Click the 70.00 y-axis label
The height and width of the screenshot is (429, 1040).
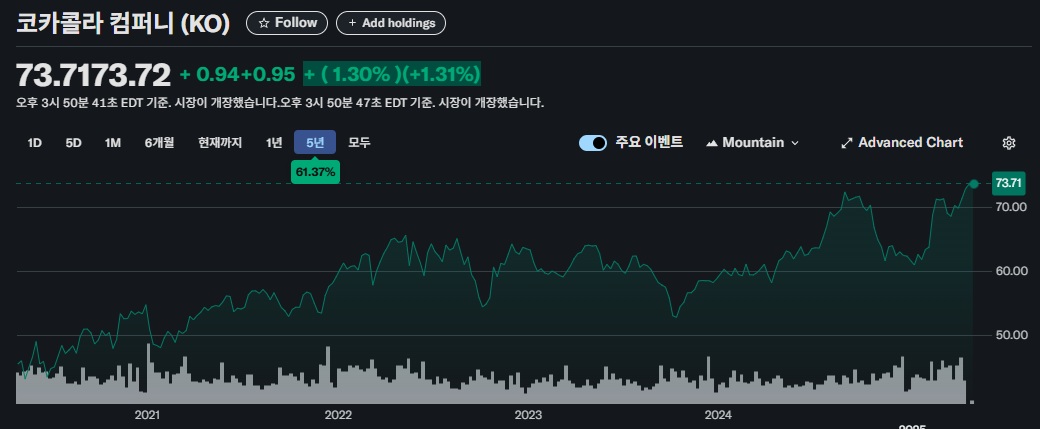tap(1011, 207)
